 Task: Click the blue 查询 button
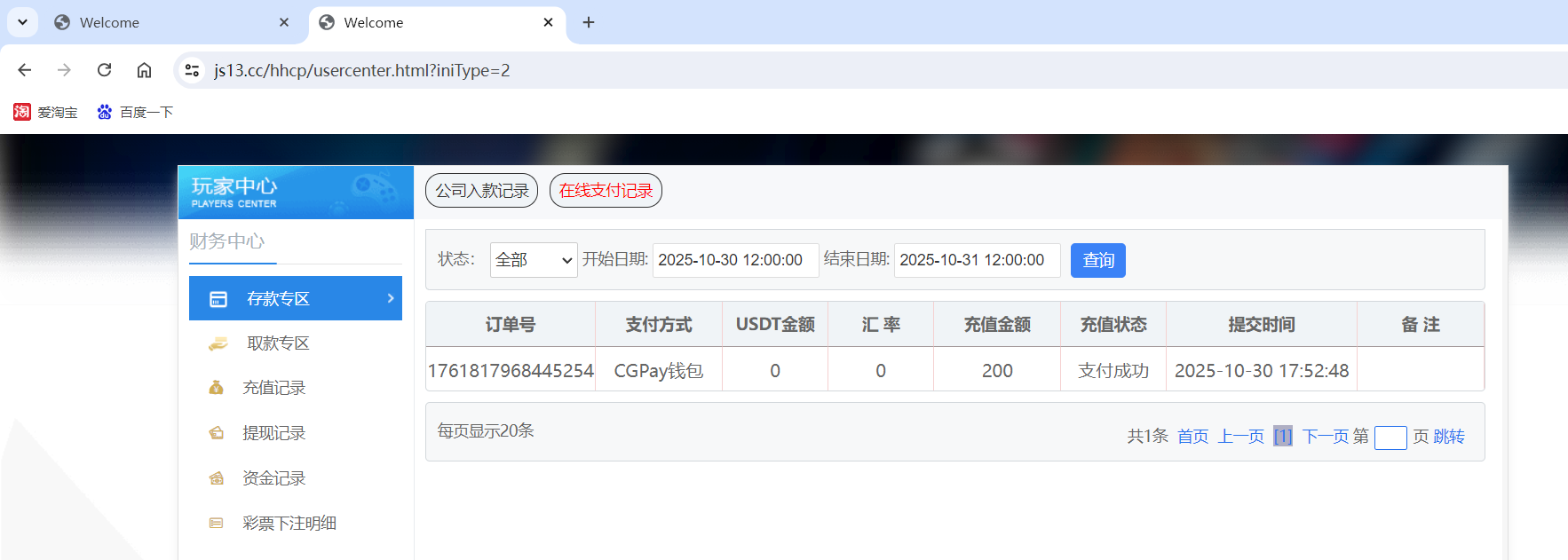1098,260
